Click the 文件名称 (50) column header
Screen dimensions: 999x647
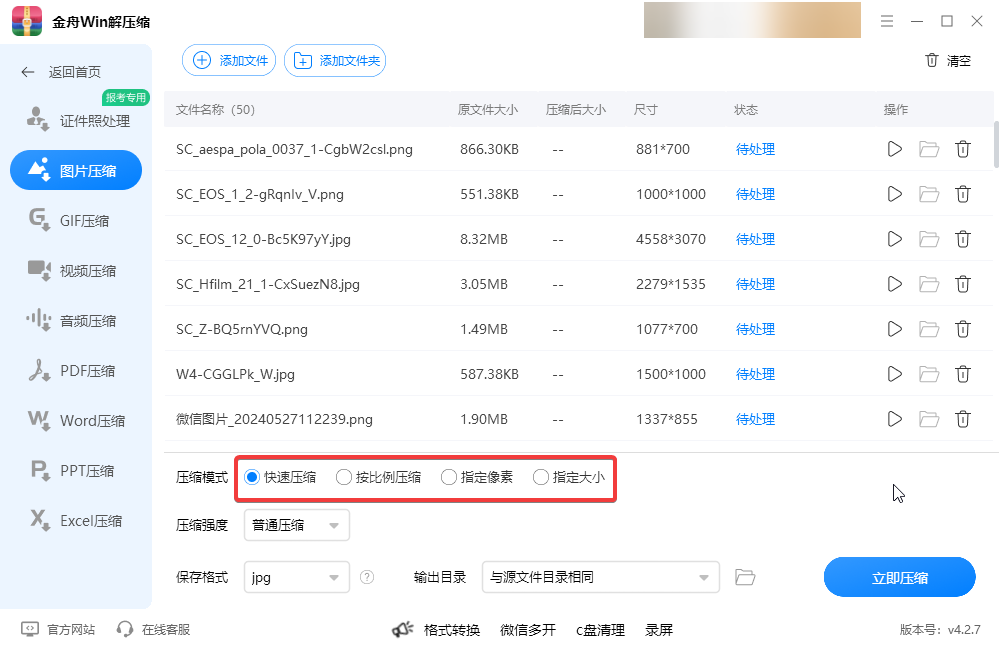[215, 110]
